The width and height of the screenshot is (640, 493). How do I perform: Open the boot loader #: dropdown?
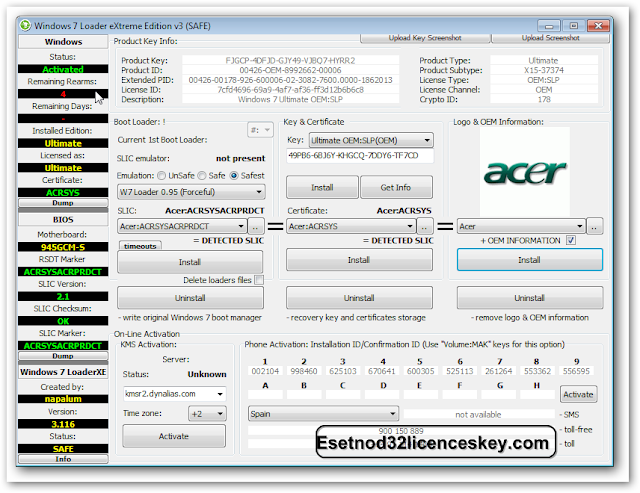260,130
